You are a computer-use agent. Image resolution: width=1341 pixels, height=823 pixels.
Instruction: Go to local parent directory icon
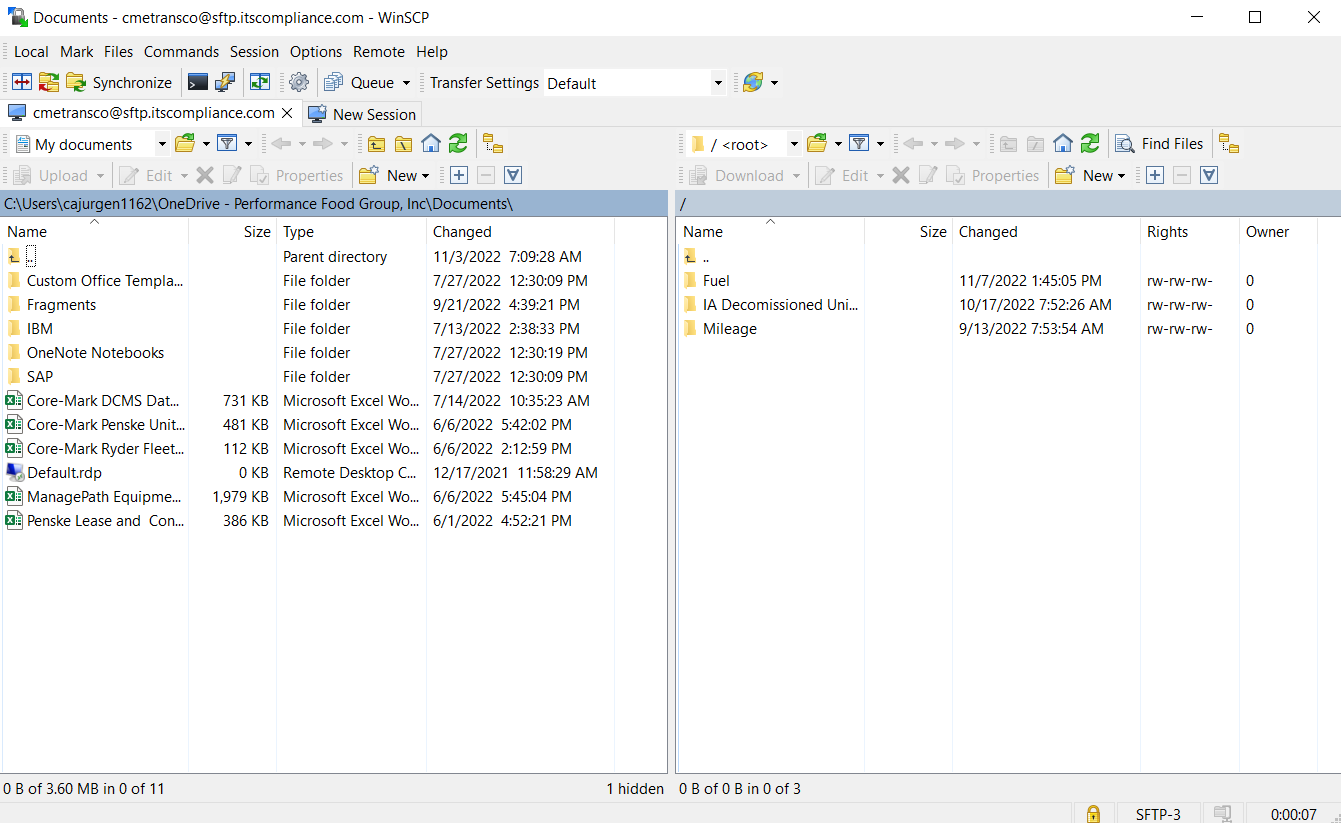[x=376, y=144]
